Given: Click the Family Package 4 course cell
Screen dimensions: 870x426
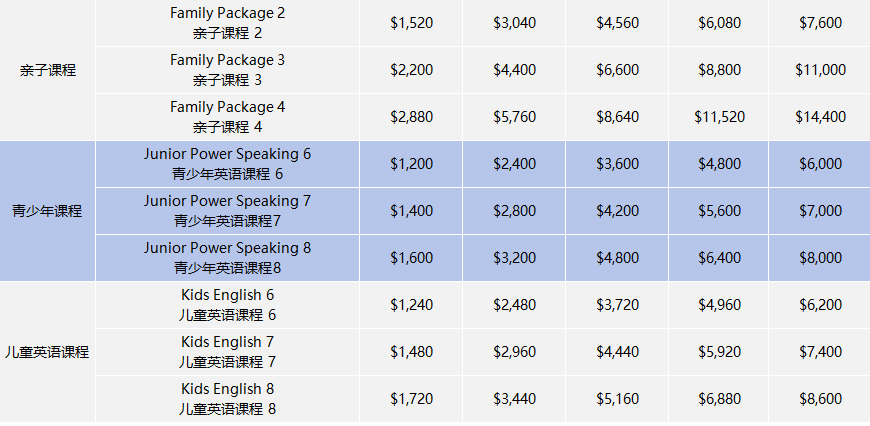Looking at the screenshot, I should pyautogui.click(x=227, y=117).
